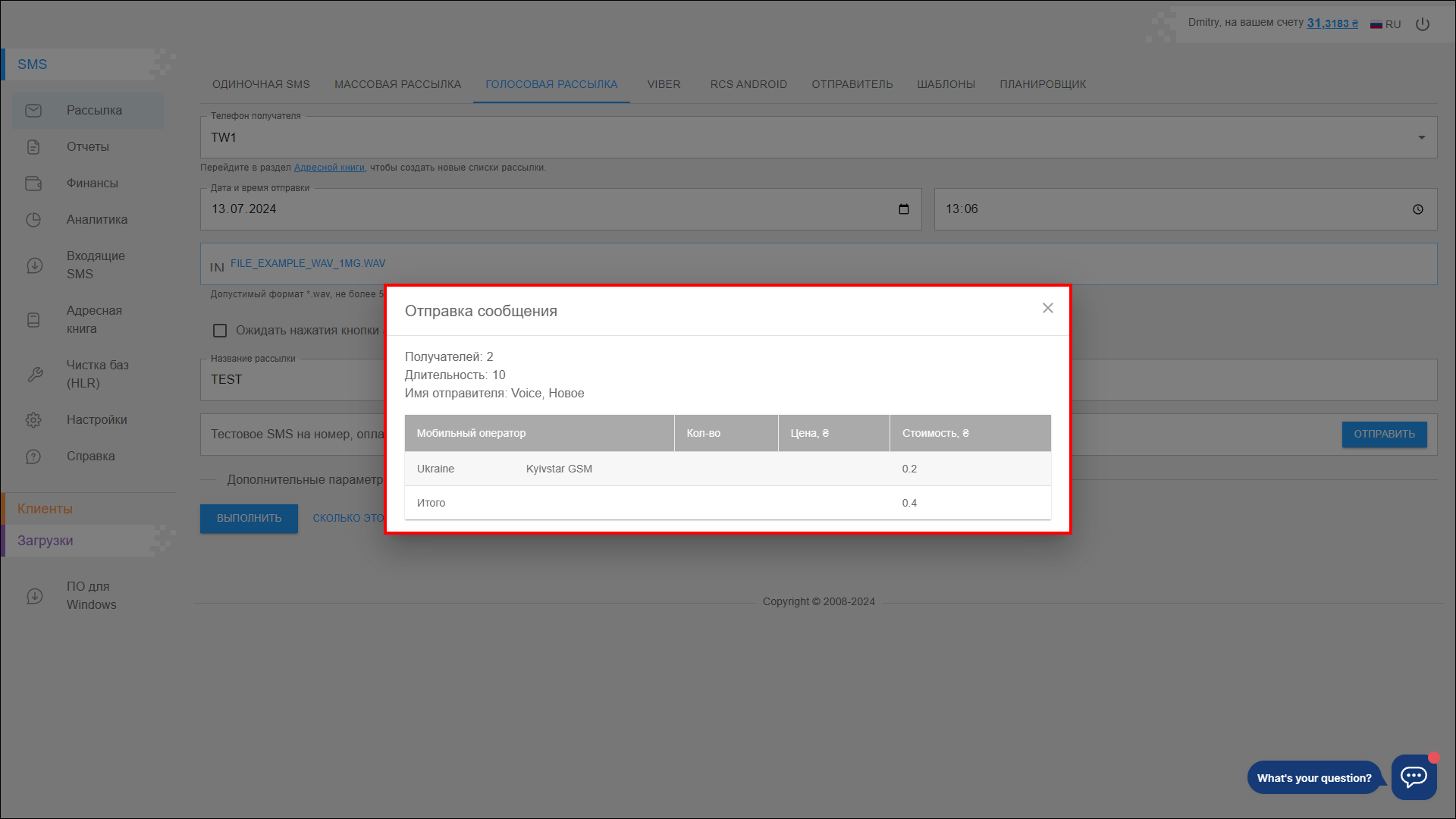Open the calendar date picker icon
The width and height of the screenshot is (1456, 819).
904,209
